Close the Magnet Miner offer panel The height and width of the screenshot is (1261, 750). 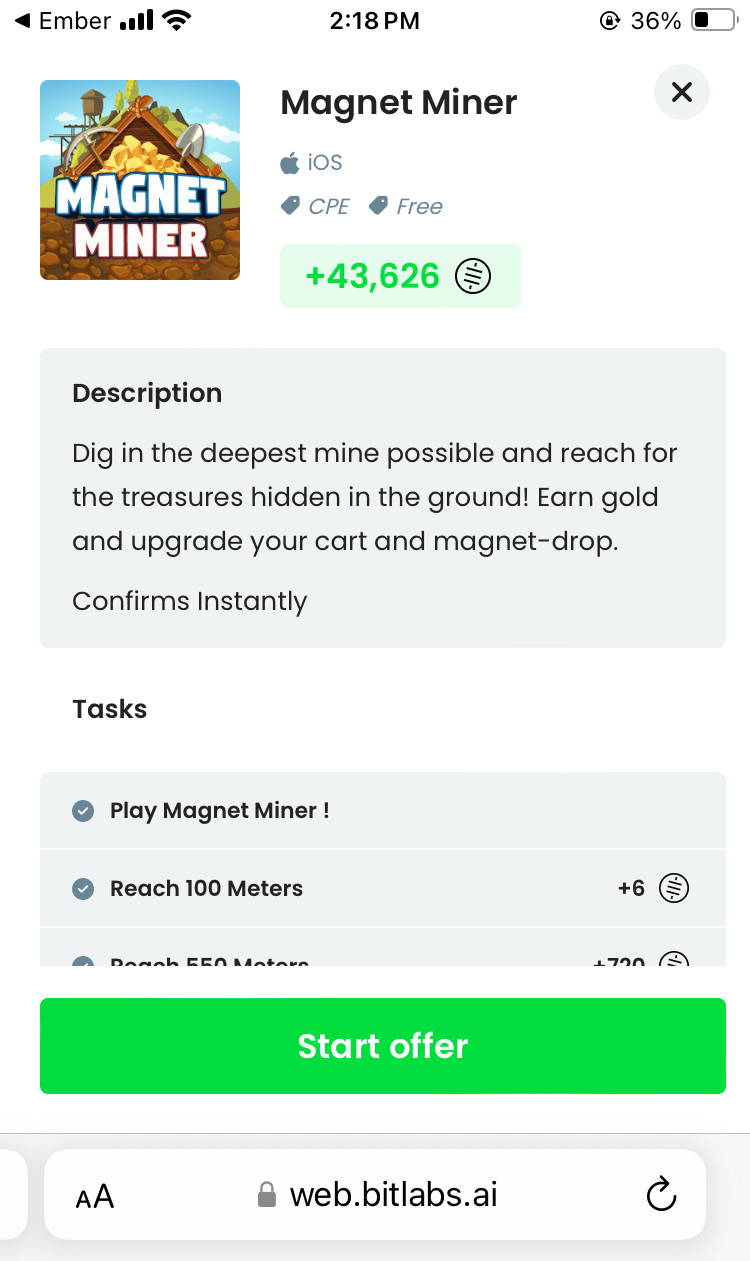click(x=682, y=93)
